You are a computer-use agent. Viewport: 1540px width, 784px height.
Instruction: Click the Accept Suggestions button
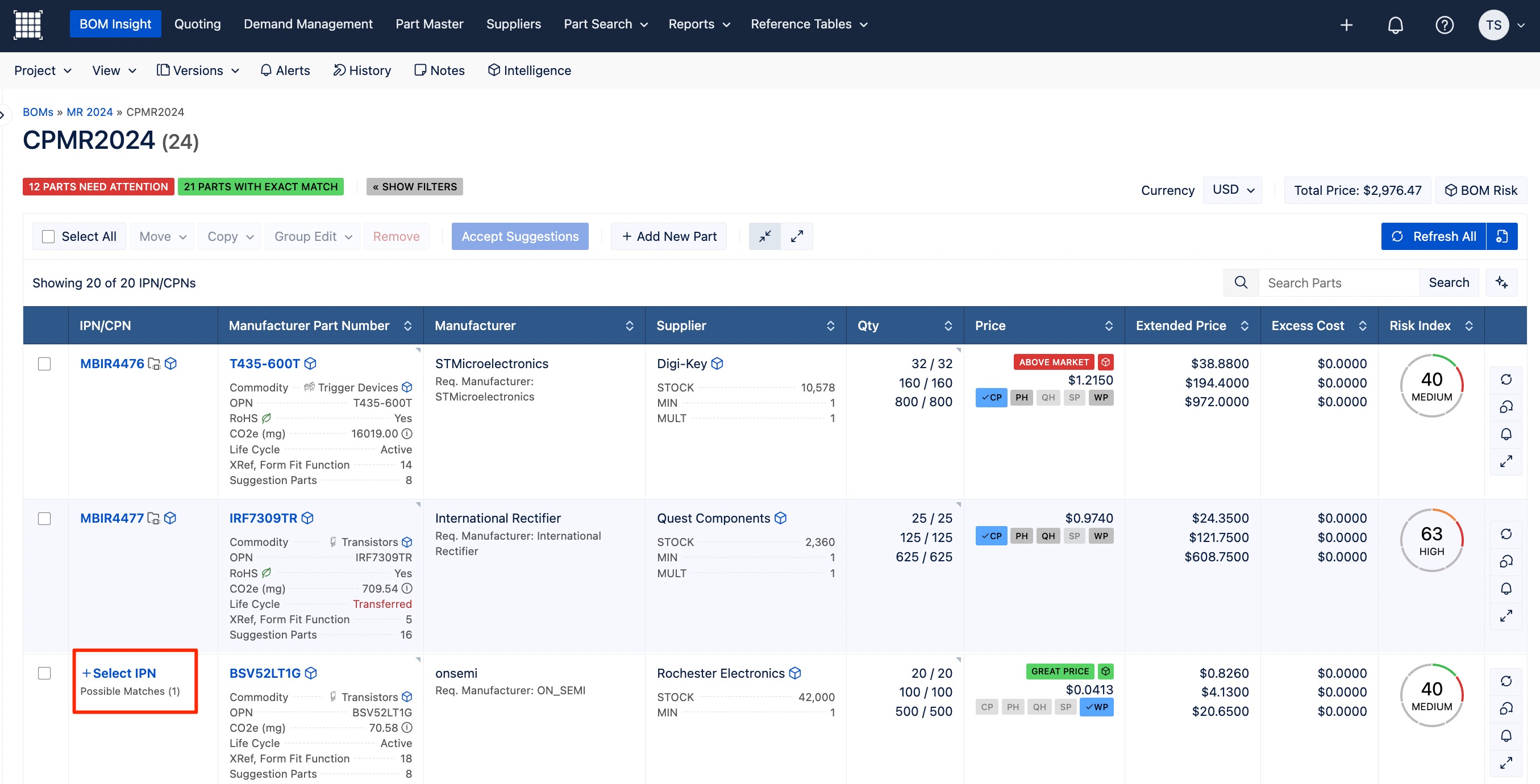(x=519, y=237)
